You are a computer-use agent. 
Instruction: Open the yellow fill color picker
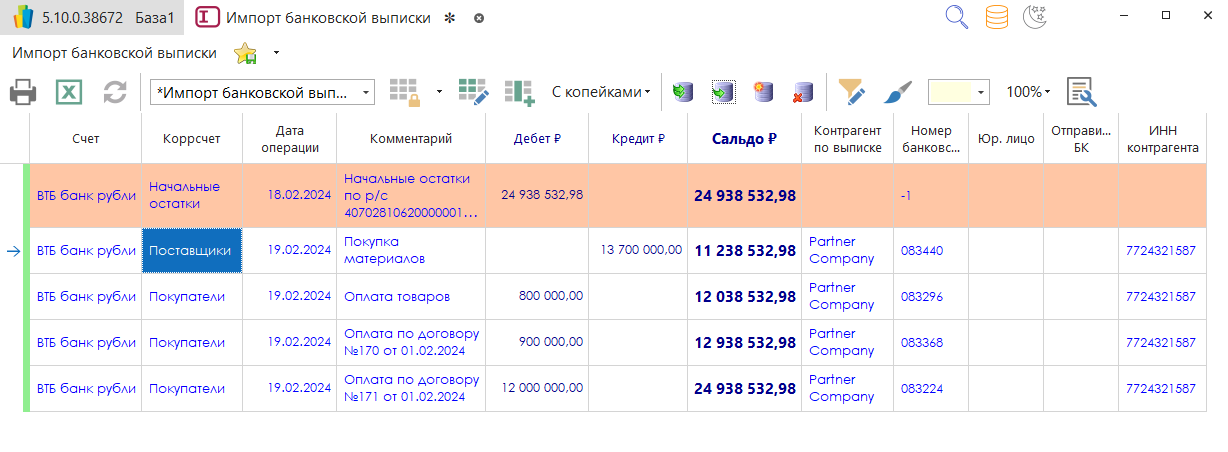[x=958, y=92]
